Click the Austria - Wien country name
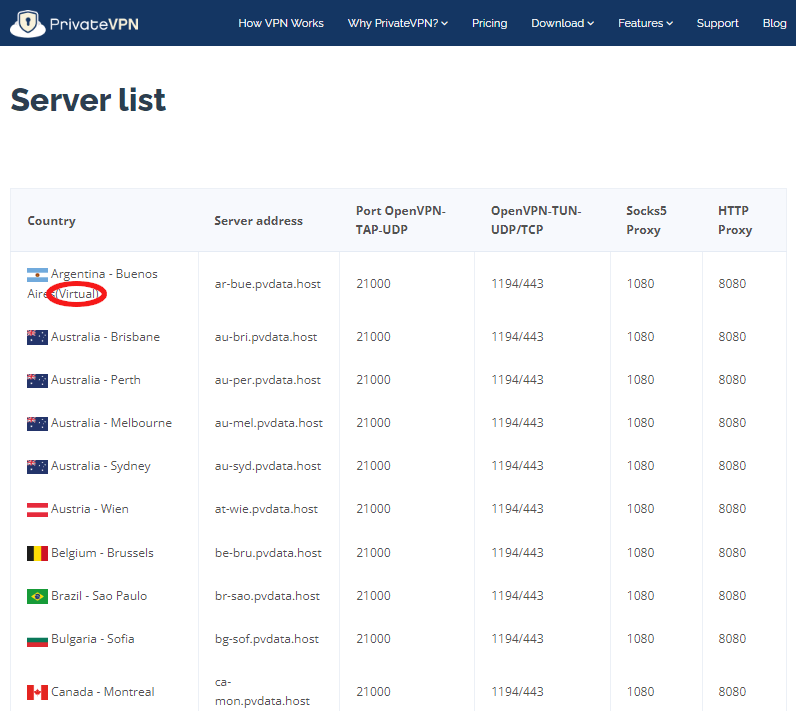Image resolution: width=796 pixels, height=711 pixels. click(89, 509)
